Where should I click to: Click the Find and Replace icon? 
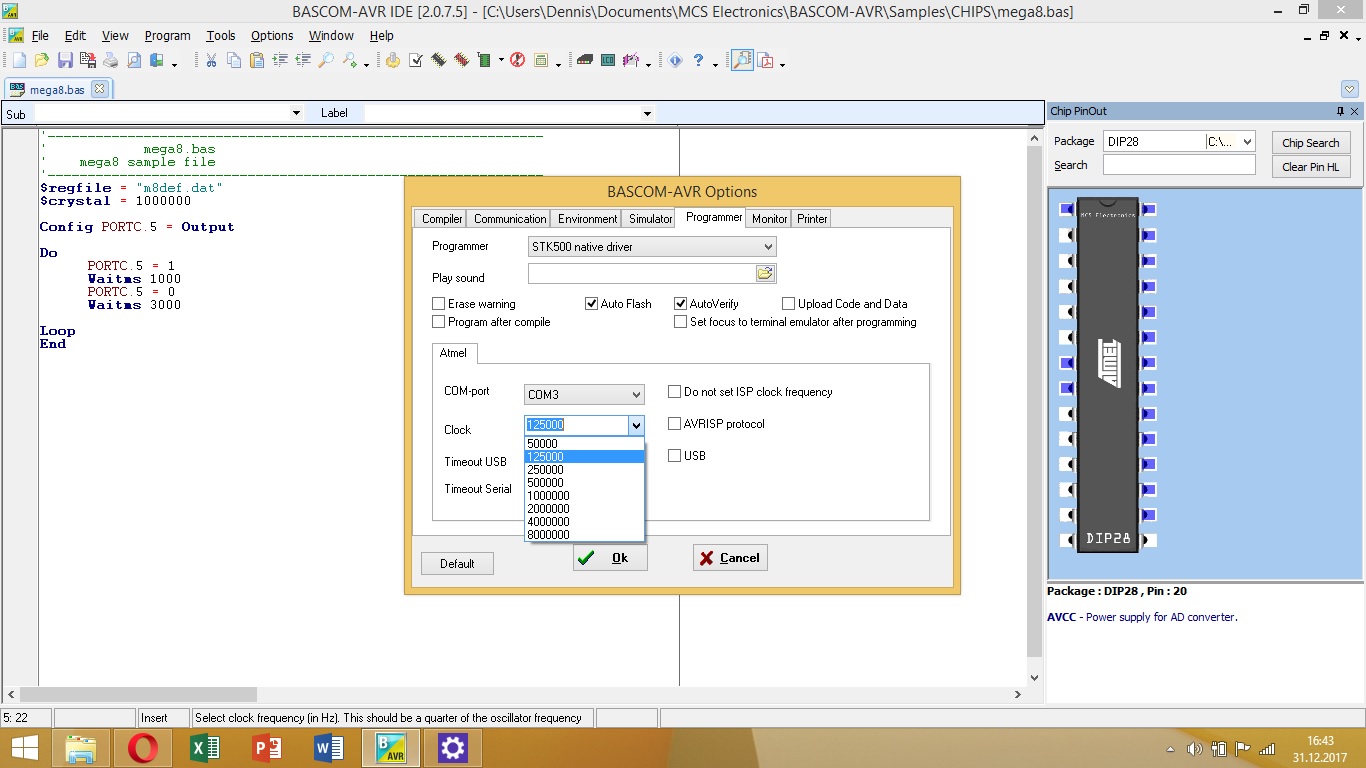coord(350,61)
